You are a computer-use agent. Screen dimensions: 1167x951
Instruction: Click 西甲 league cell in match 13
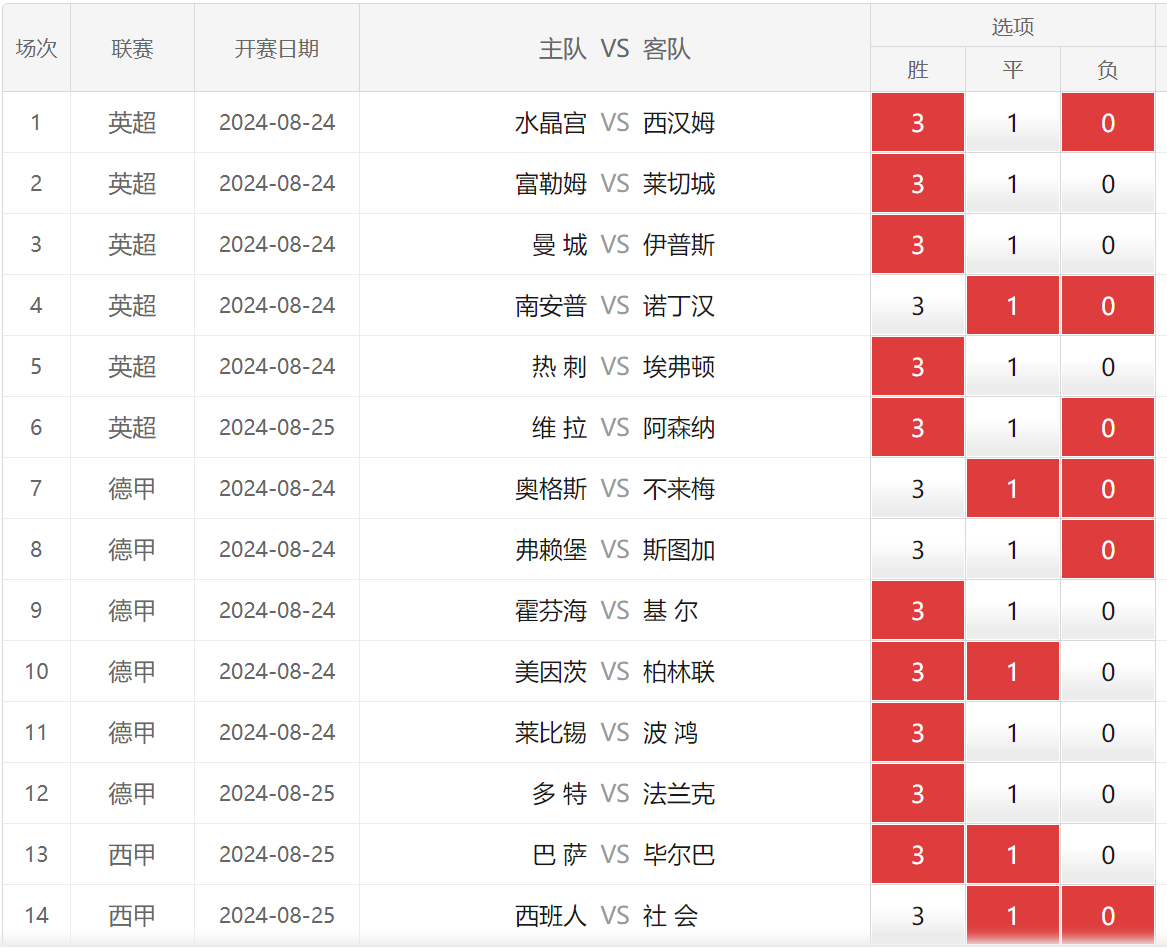tap(132, 854)
